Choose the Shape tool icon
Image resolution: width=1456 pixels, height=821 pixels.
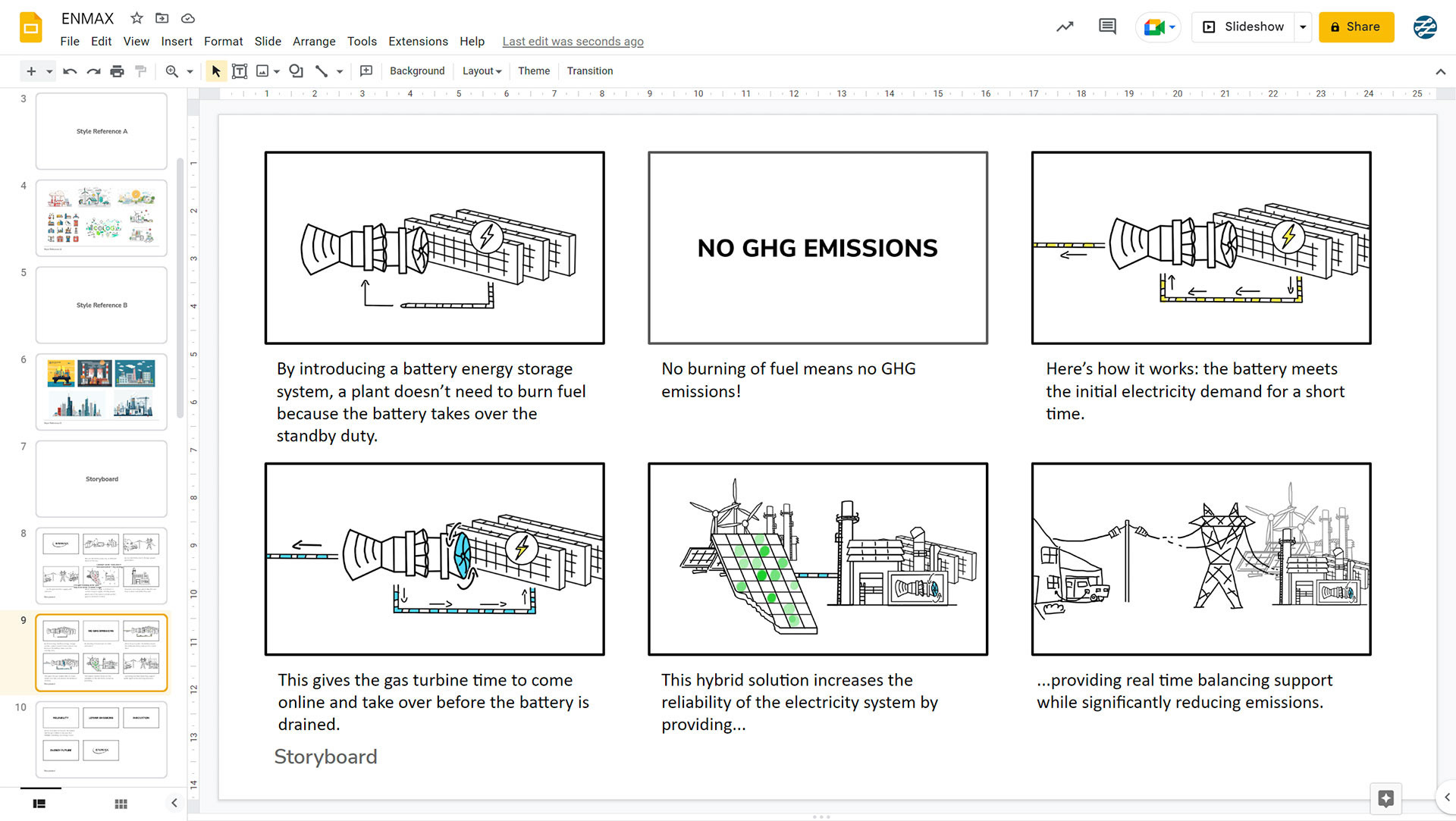pyautogui.click(x=296, y=71)
